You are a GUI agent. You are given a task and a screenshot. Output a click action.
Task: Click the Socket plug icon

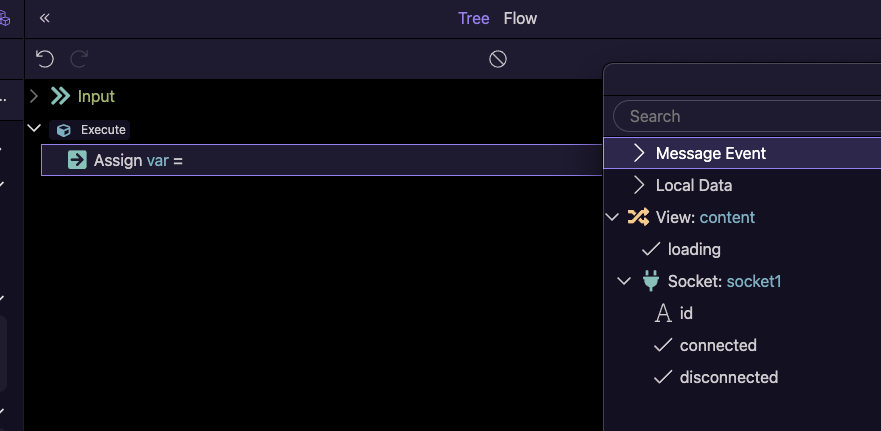pos(651,281)
